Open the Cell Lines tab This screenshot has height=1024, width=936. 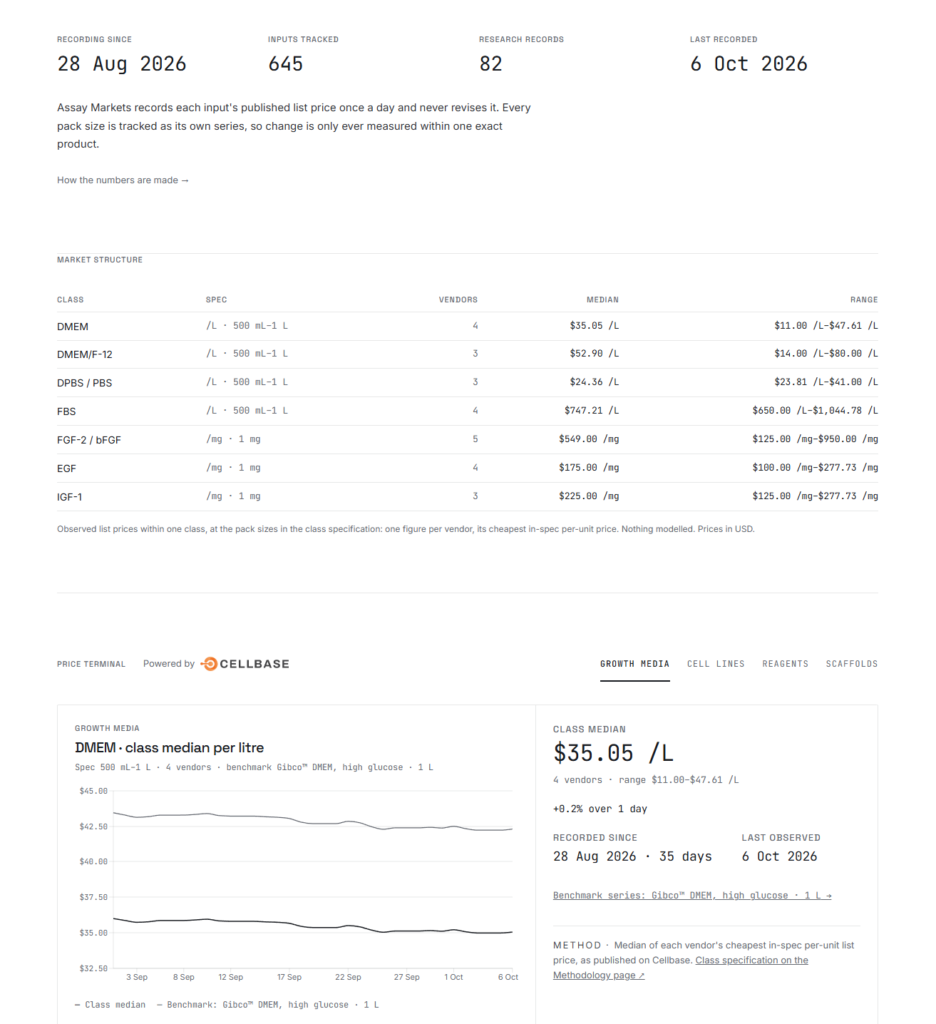[716, 664]
